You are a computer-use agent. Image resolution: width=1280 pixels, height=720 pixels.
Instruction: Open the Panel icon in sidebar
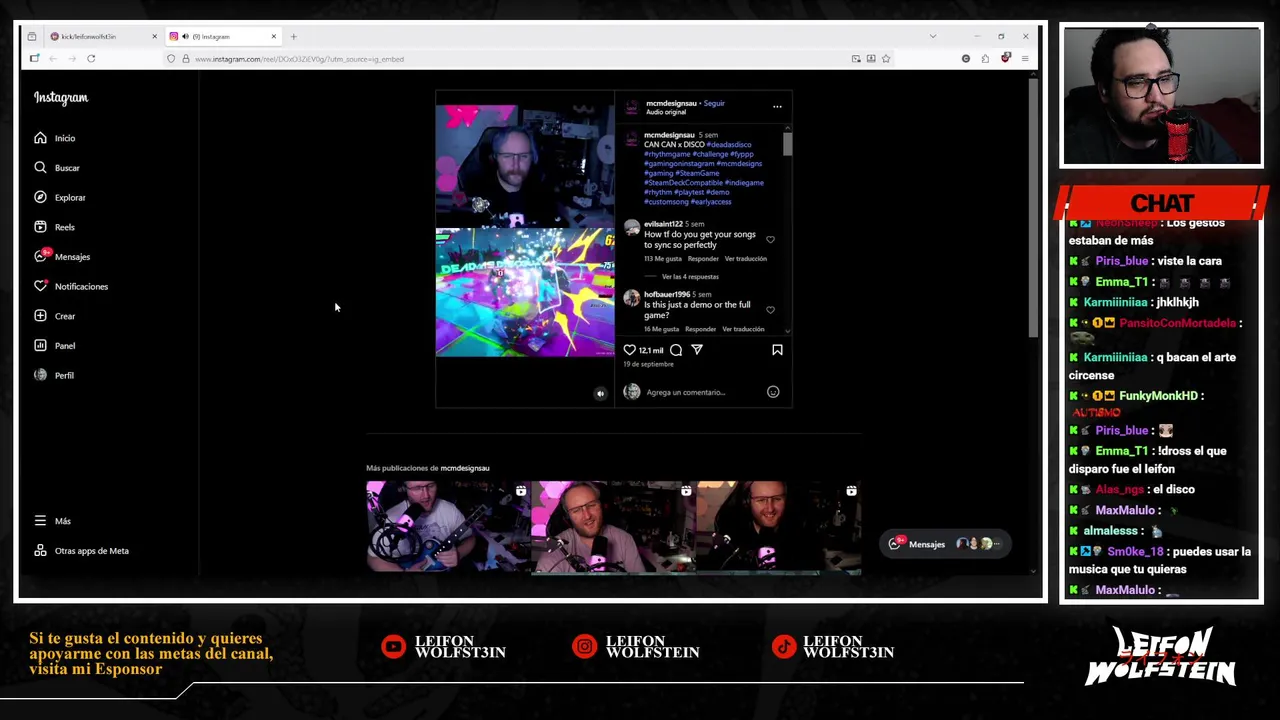coord(40,345)
